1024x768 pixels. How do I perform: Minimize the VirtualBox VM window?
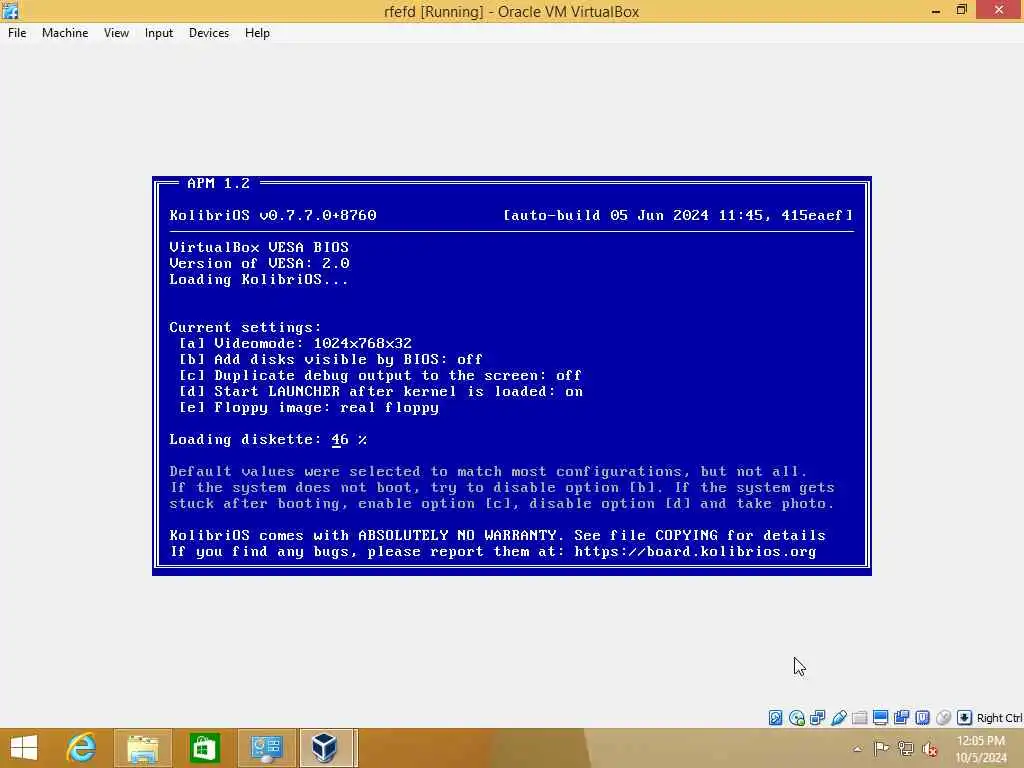(936, 10)
